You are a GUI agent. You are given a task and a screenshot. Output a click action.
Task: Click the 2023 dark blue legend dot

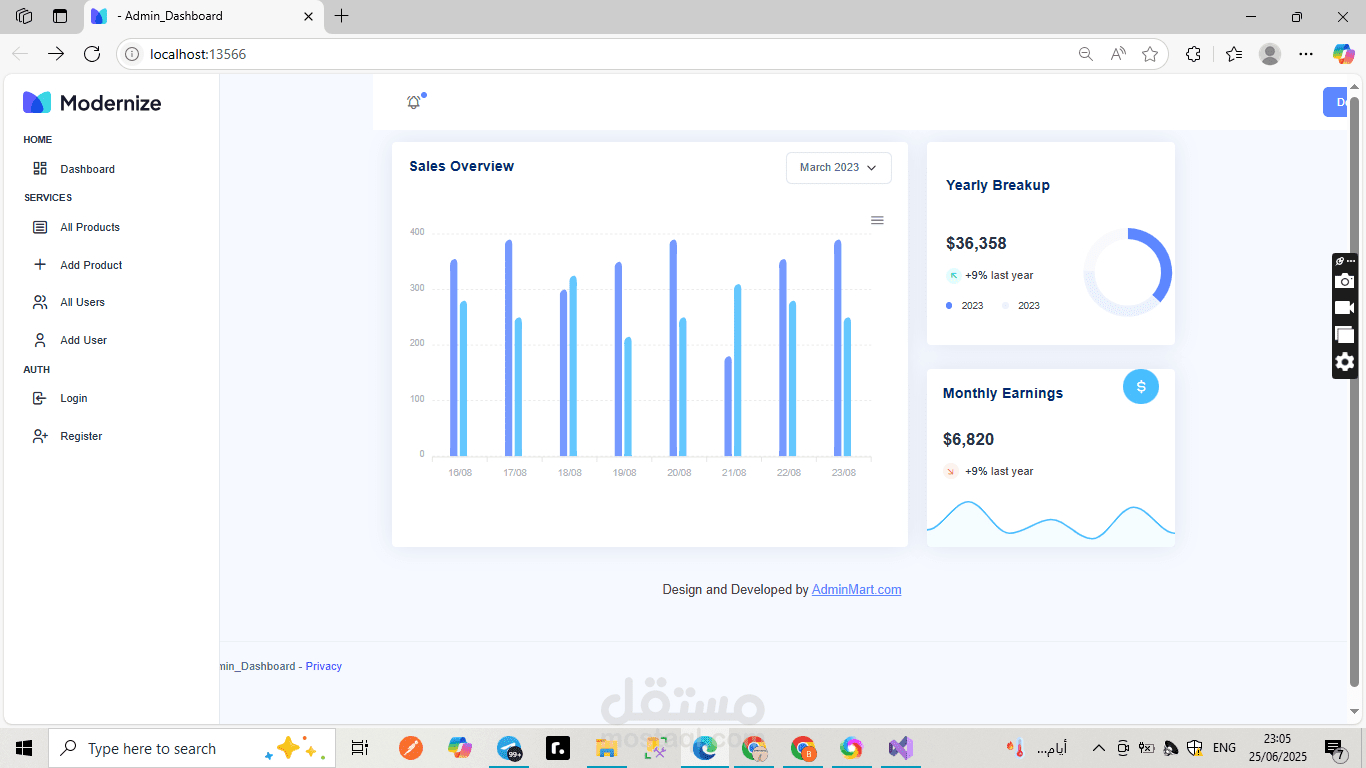[x=949, y=305]
